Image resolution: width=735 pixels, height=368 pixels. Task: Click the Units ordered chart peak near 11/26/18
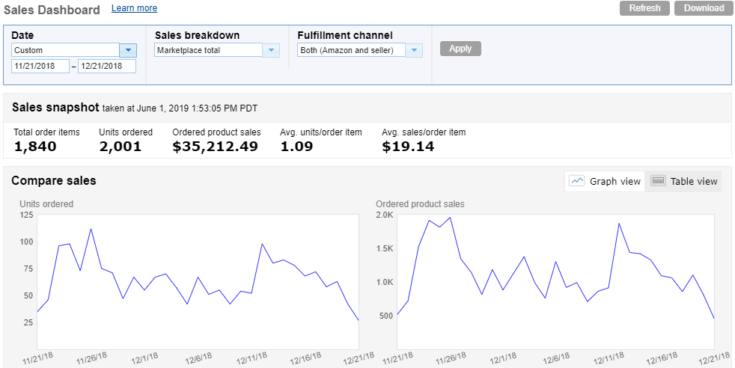point(90,229)
